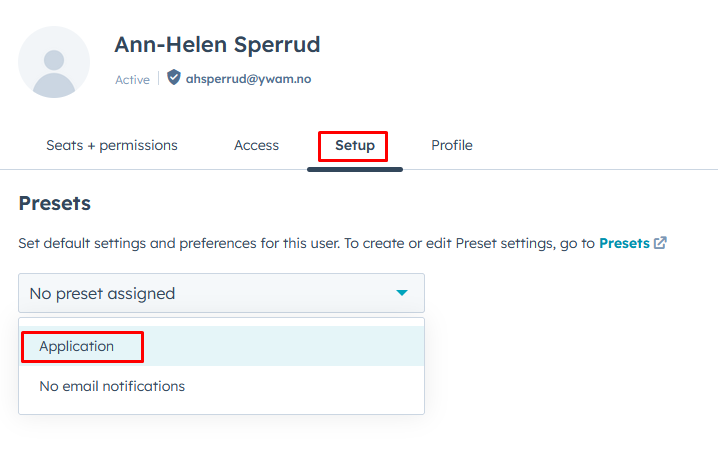
Task: Click the Ann-Helen Sperrud name heading
Action: [217, 44]
